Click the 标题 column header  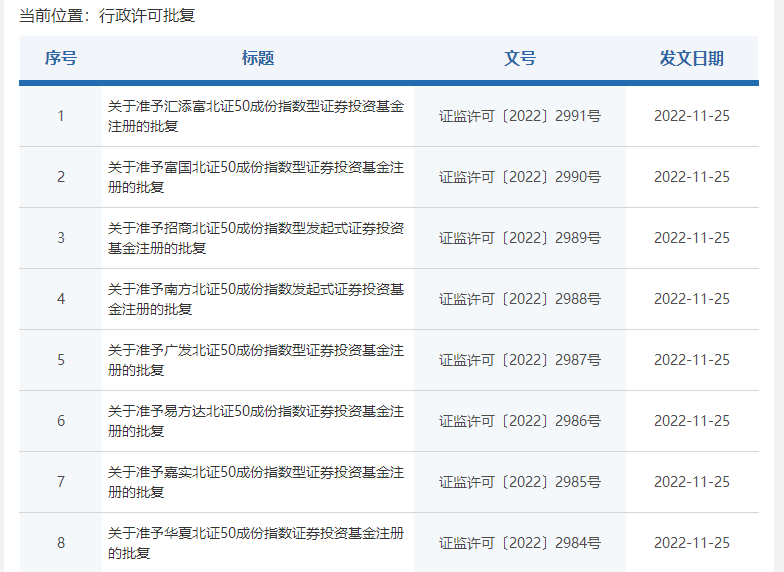point(258,58)
